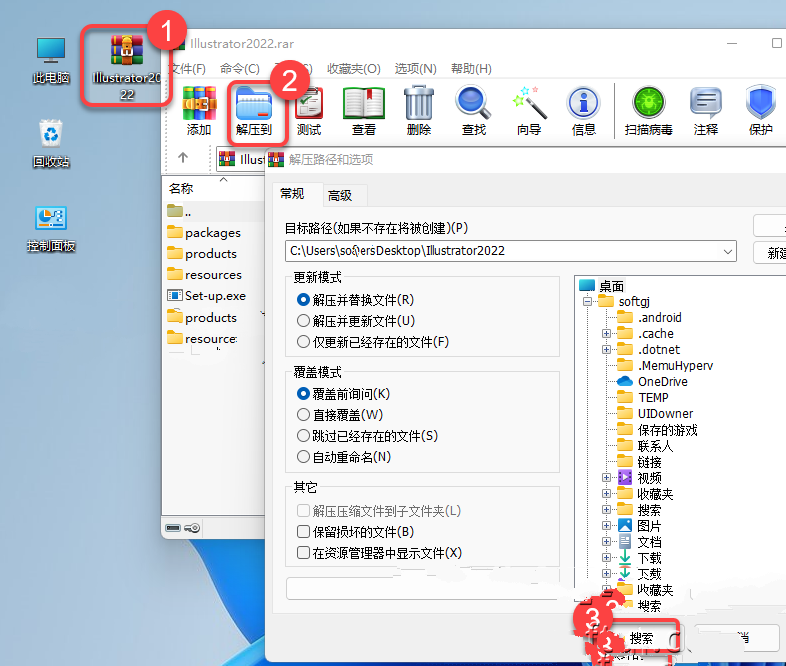
Task: Open the destination path dropdown arrow
Action: pyautogui.click(x=728, y=251)
